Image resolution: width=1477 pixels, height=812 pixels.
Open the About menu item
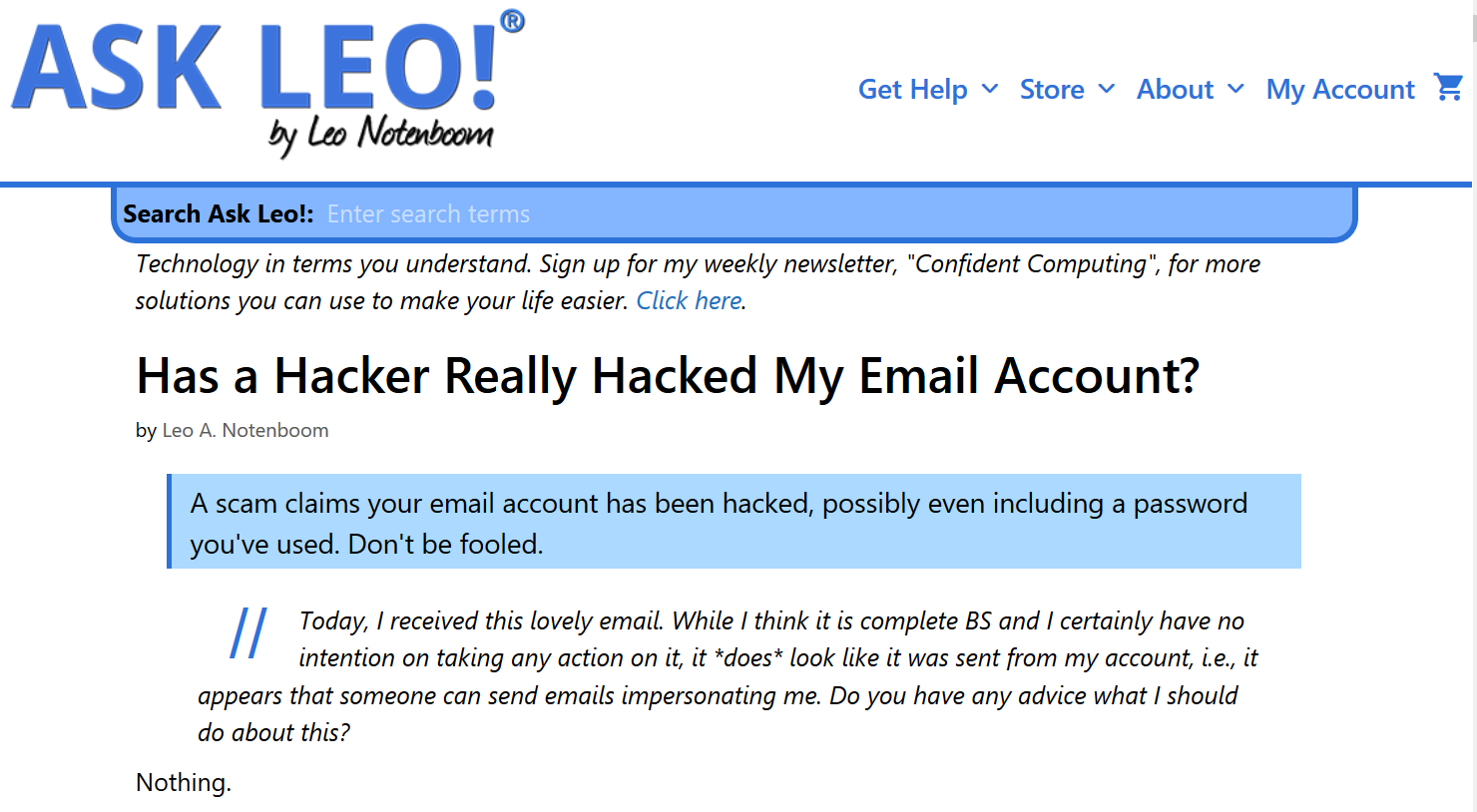click(1175, 90)
